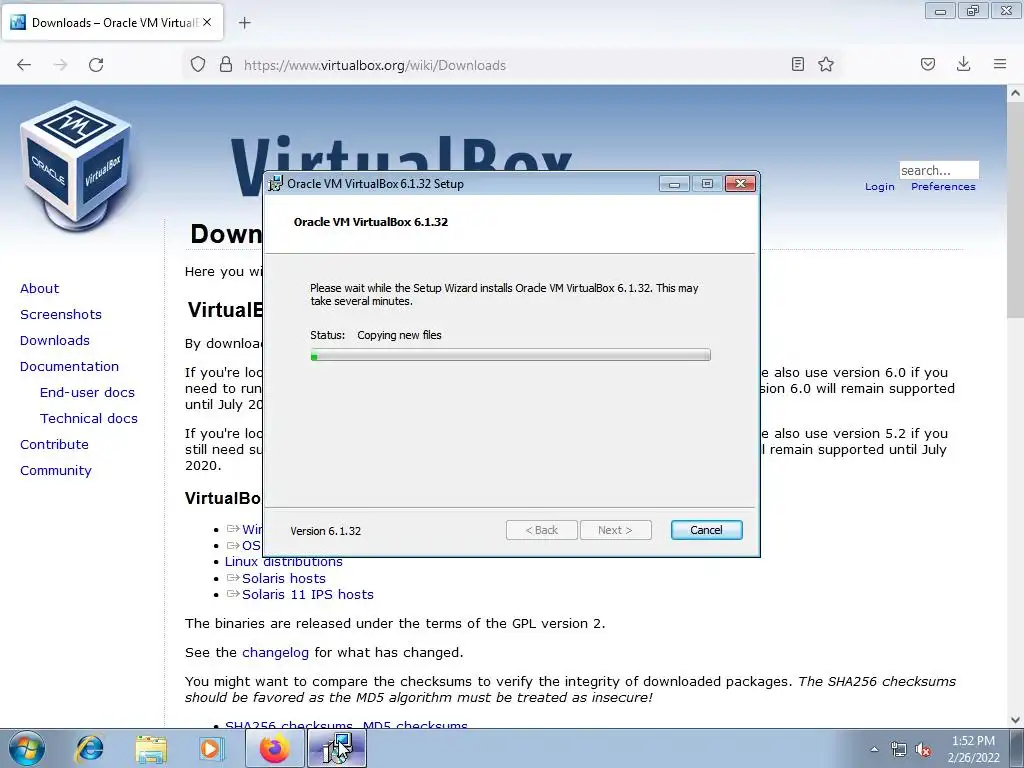Image resolution: width=1024 pixels, height=768 pixels.
Task: Toggle reader view icon in address bar
Action: tap(797, 64)
